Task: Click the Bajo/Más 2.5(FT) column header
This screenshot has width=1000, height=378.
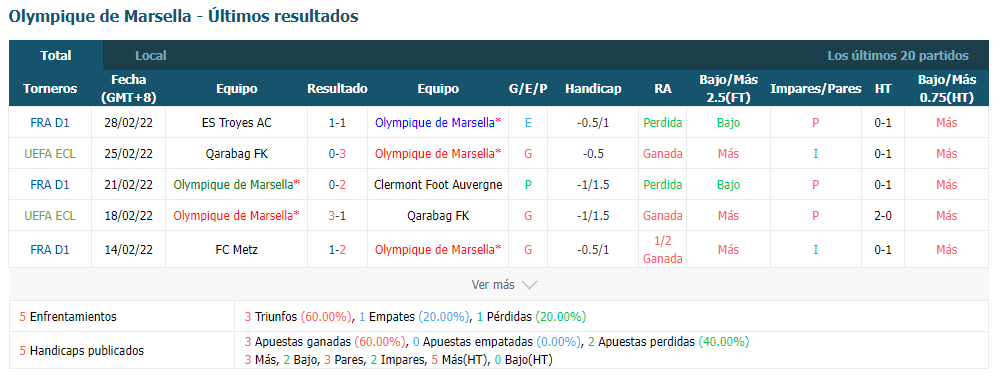Action: click(728, 89)
